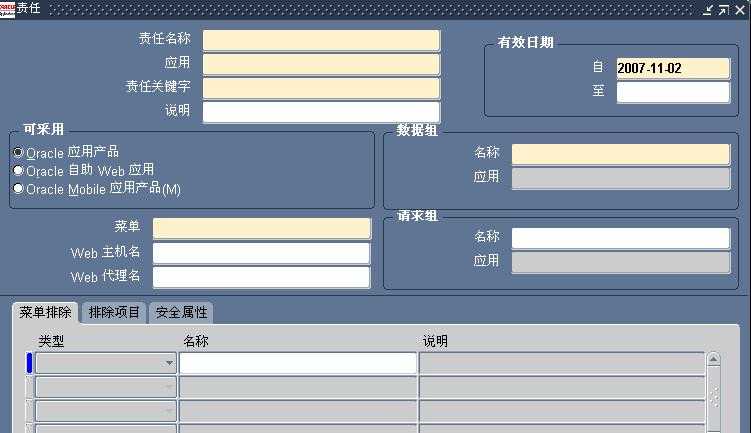751x433 pixels.
Task: Click the Oracle window icon in title bar
Action: (x=8, y=9)
